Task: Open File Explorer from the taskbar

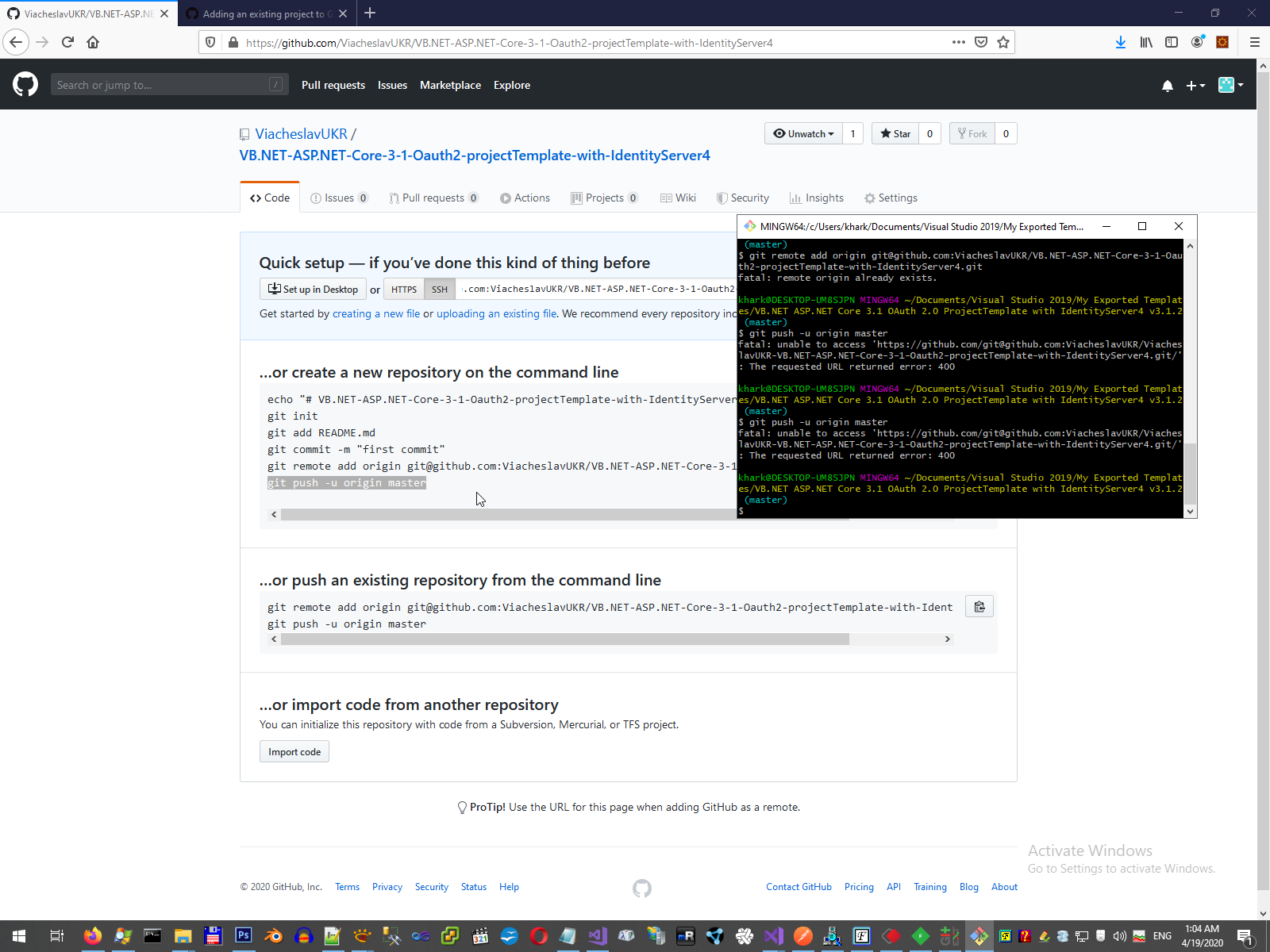Action: [183, 936]
